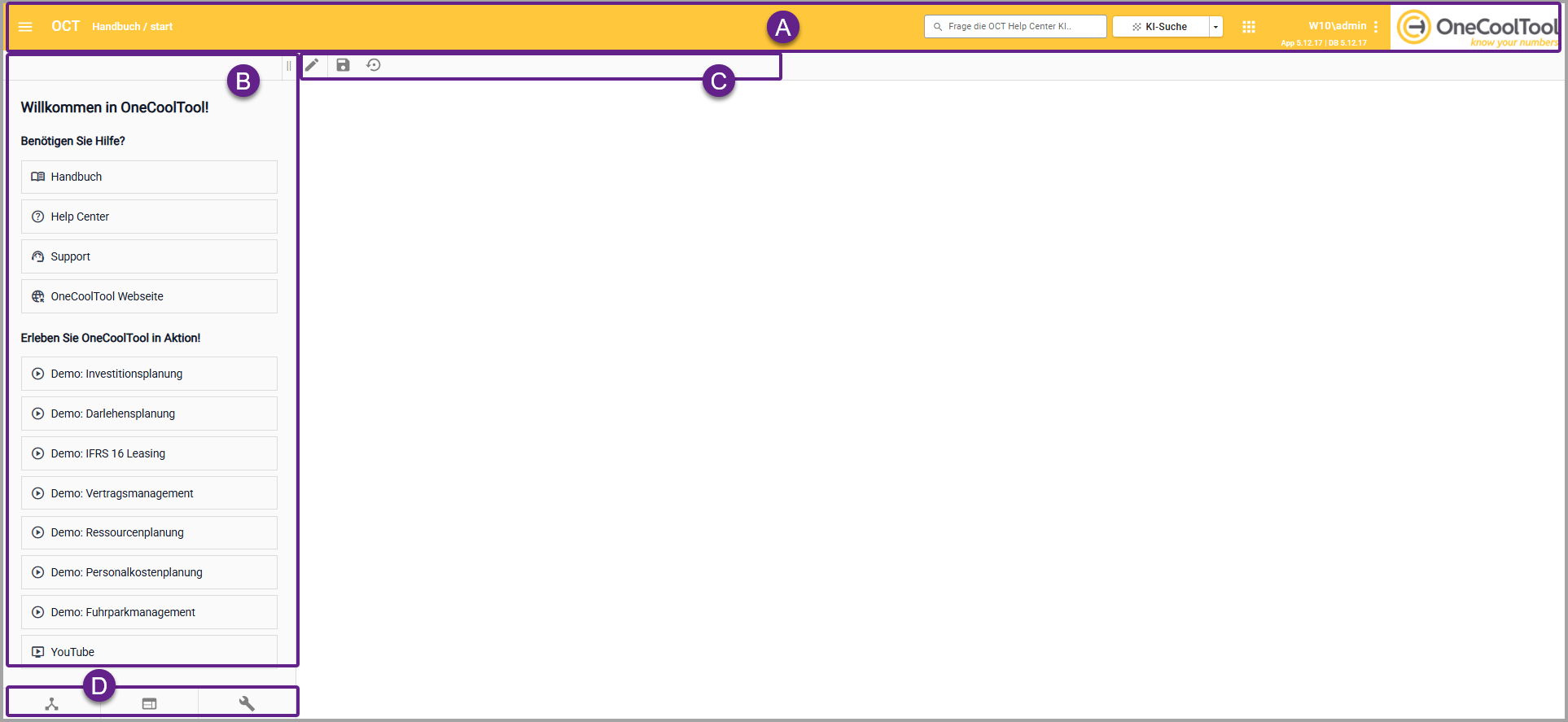This screenshot has width=1568, height=722.
Task: Collapse the sidebar using the splitter handle
Action: pos(288,66)
